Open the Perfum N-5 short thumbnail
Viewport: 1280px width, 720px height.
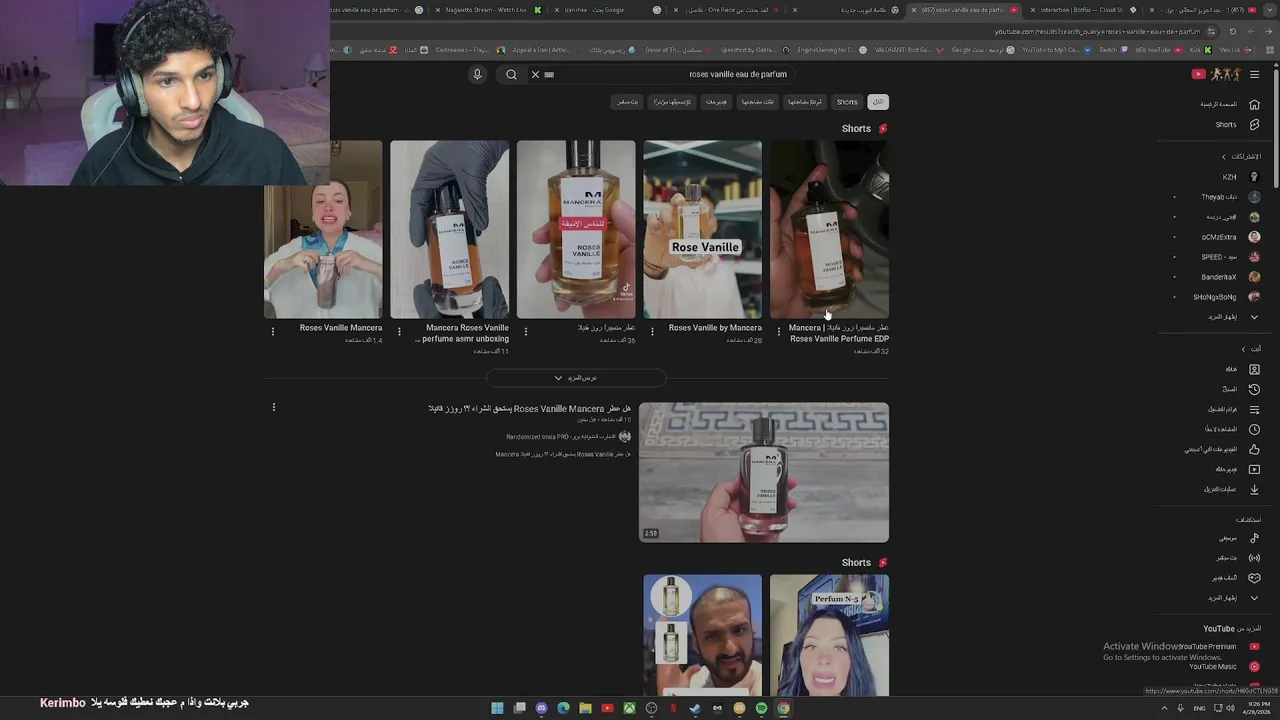click(x=829, y=635)
